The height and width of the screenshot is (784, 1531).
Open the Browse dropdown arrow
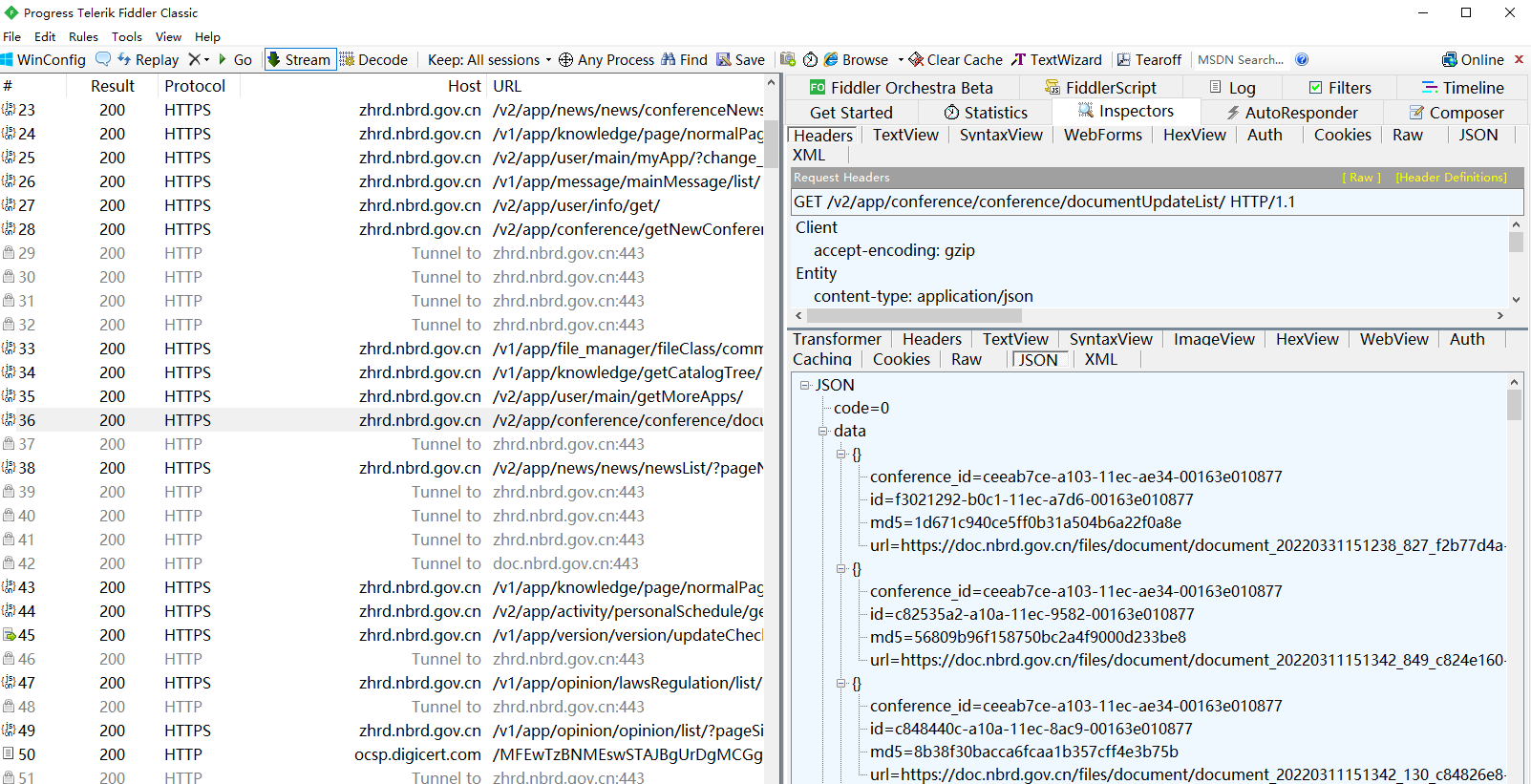[901, 59]
